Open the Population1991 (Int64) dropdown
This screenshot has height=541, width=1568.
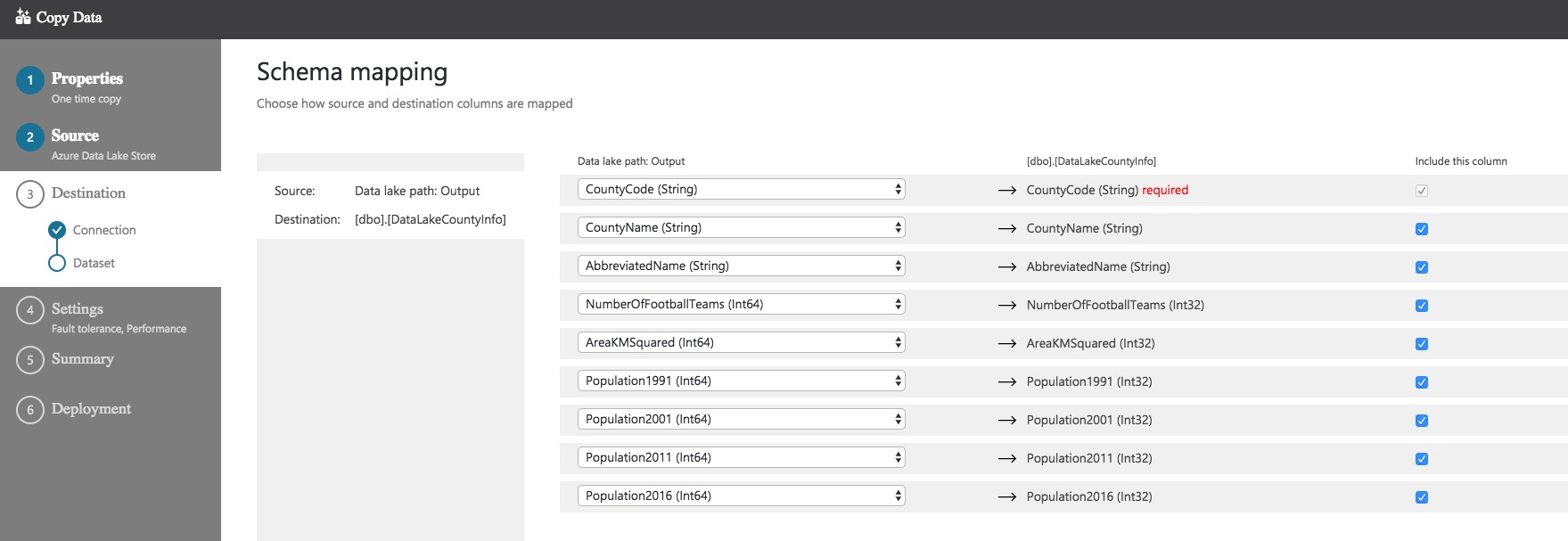(741, 381)
